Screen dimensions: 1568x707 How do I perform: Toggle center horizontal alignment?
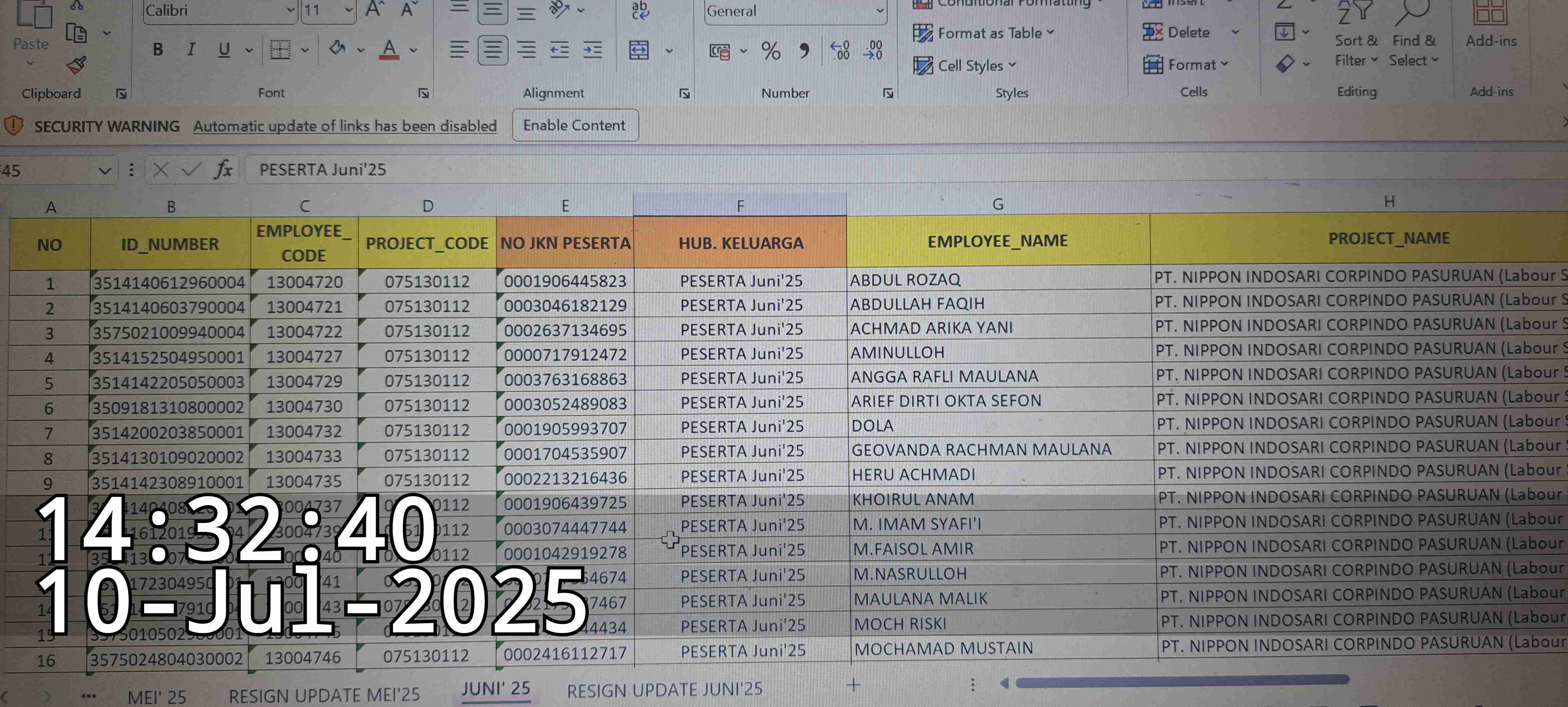[493, 50]
